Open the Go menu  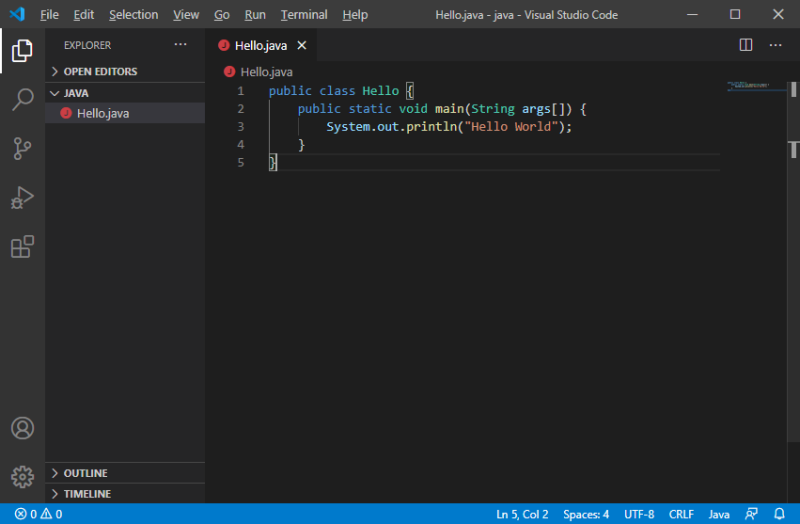[221, 15]
